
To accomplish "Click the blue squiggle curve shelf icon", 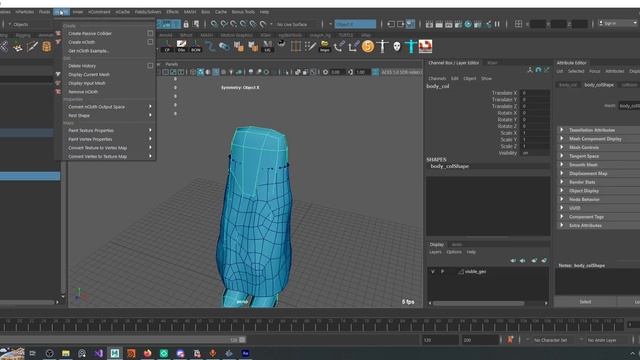I will 210,47.
